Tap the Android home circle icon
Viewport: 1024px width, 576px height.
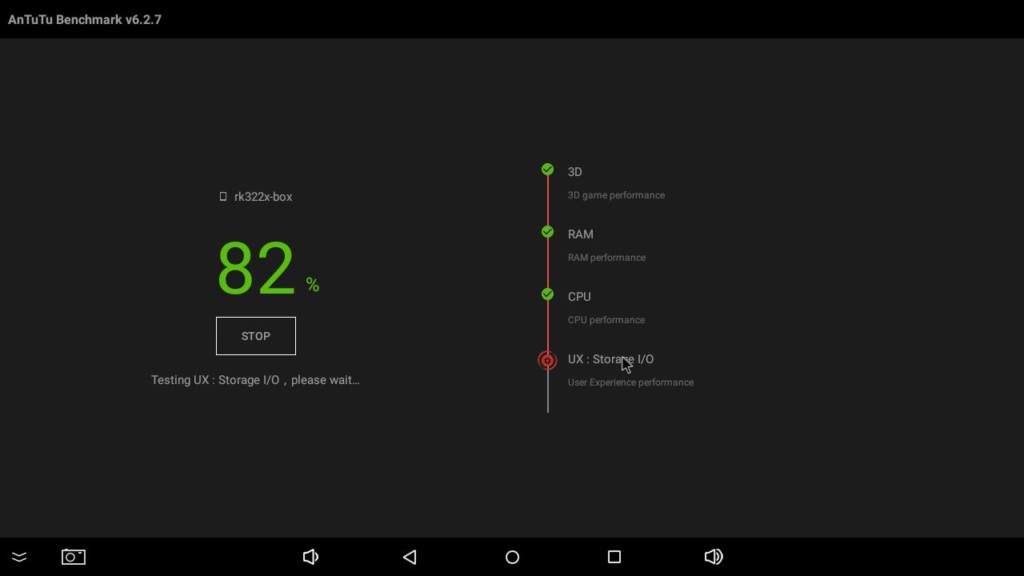pos(512,557)
